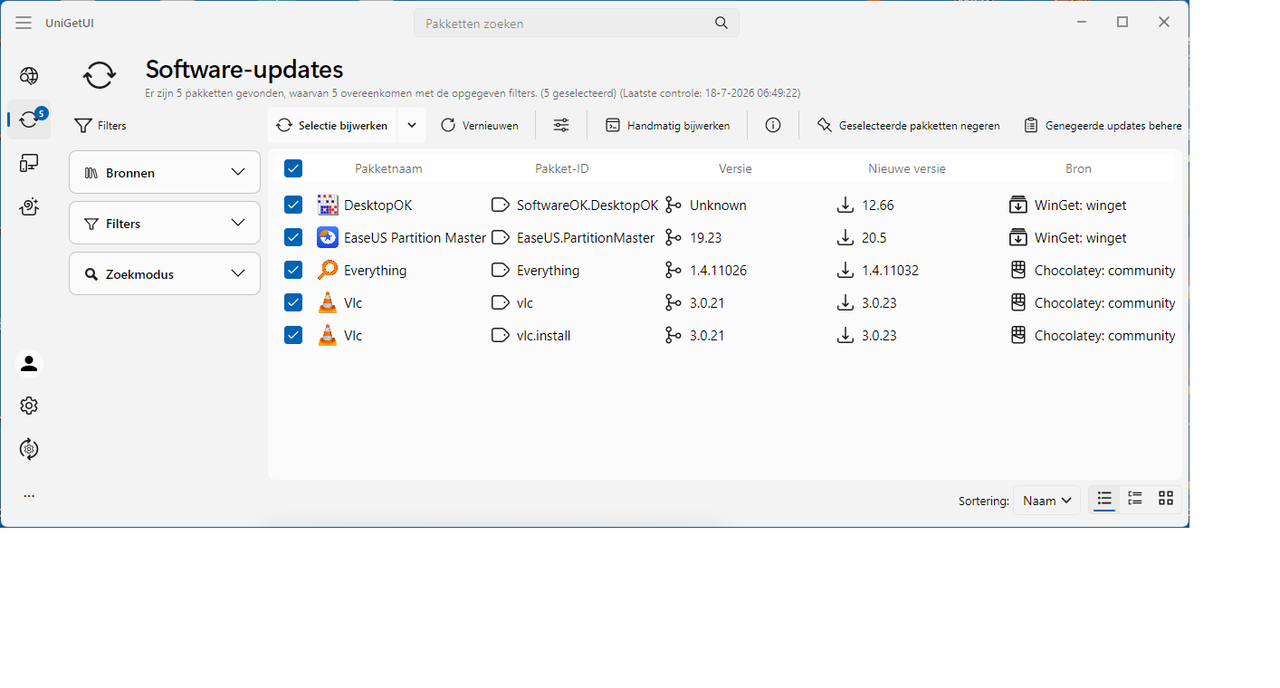Click new version 20.5 cell
Image resolution: width=1280 pixels, height=688 pixels.
coord(874,238)
